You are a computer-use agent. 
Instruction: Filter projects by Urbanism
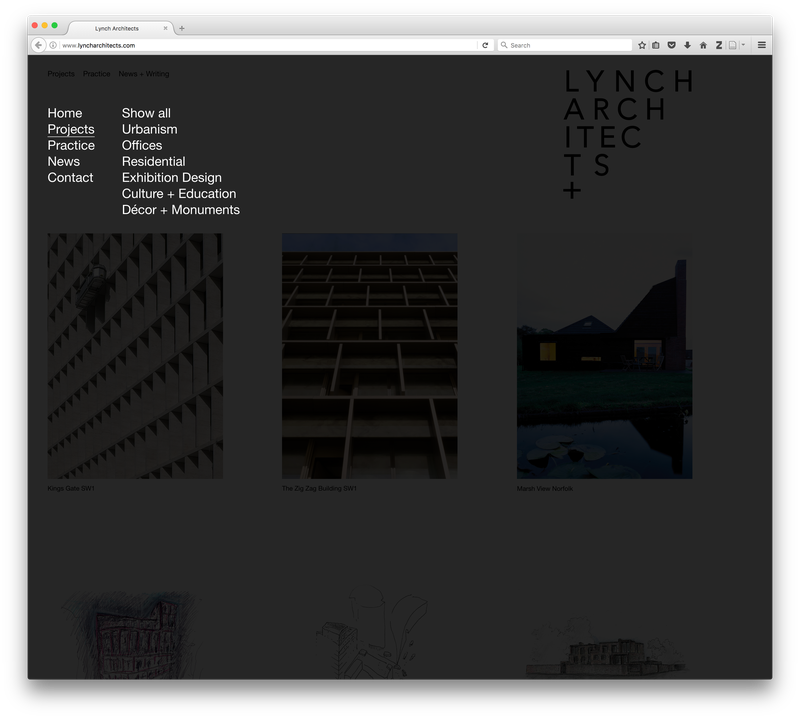pyautogui.click(x=149, y=129)
